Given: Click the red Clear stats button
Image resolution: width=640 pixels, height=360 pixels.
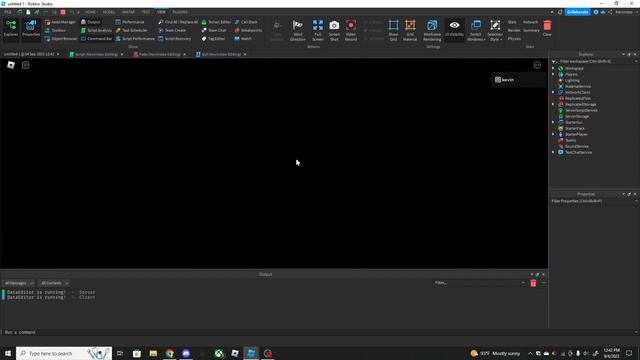Looking at the screenshot, I should tap(547, 28).
